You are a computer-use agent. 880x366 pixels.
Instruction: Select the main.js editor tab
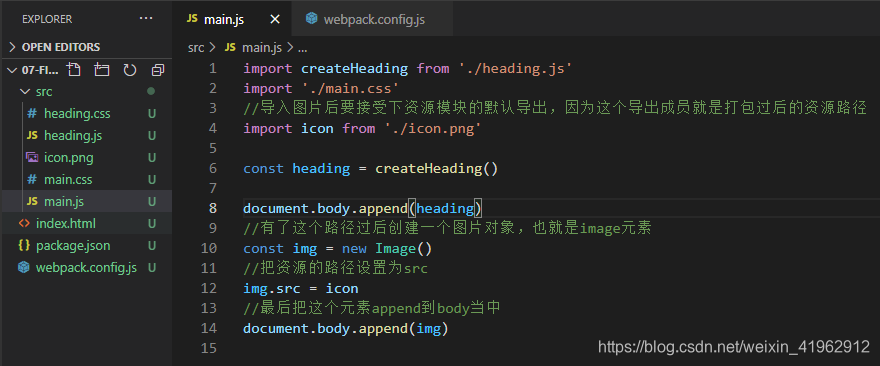click(x=232, y=20)
